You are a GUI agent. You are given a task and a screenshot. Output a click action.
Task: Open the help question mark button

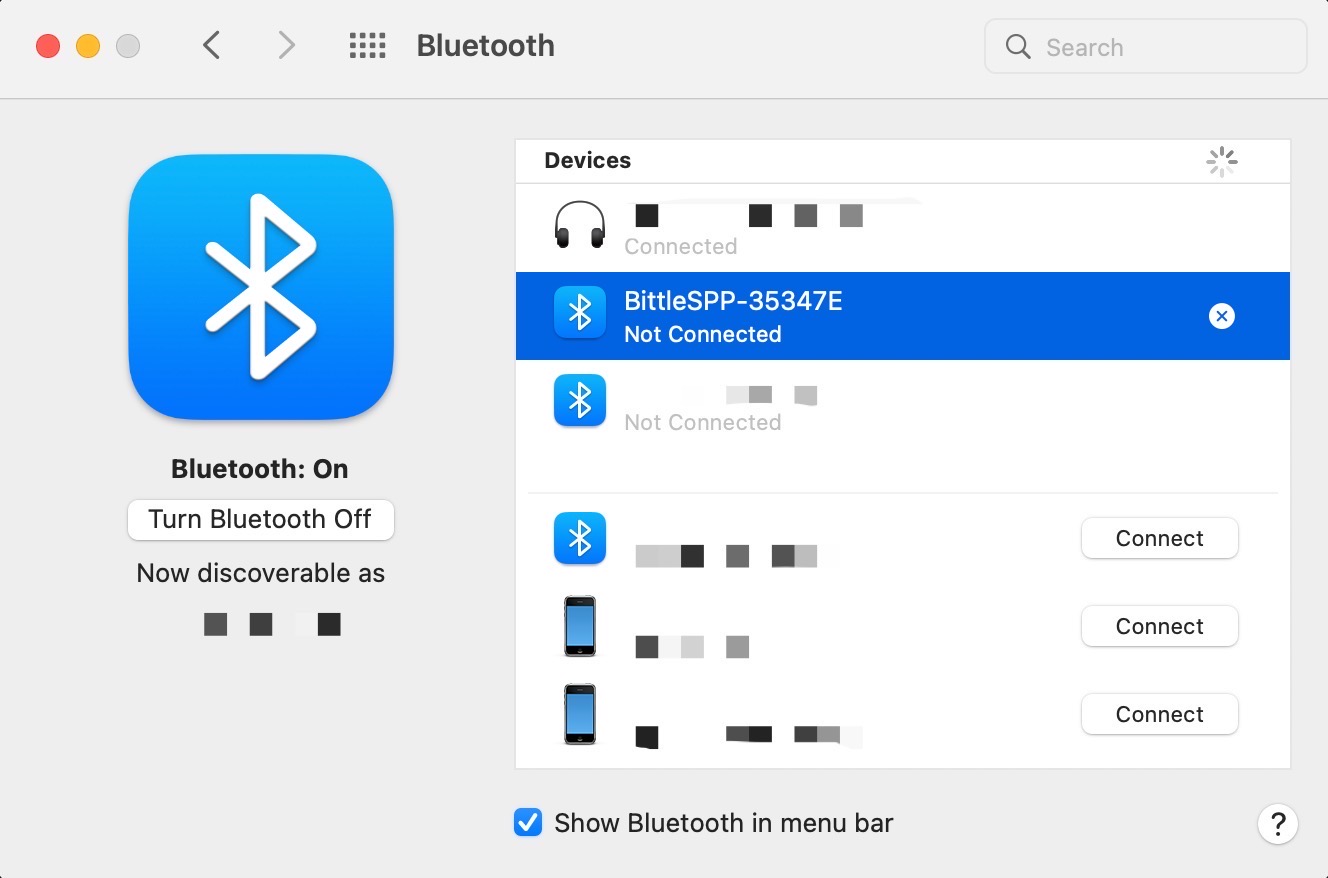click(x=1277, y=824)
